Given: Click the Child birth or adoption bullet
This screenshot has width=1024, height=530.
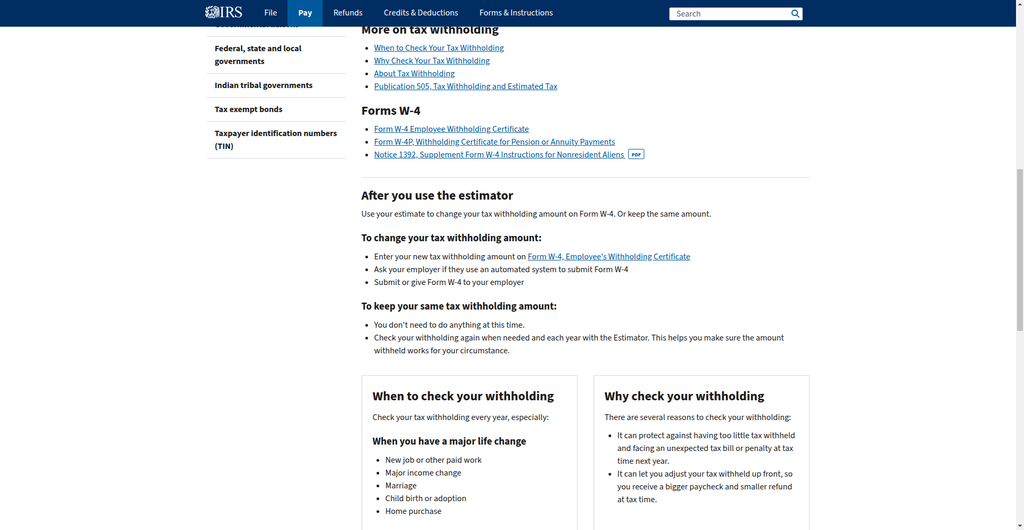Looking at the screenshot, I should (426, 499).
